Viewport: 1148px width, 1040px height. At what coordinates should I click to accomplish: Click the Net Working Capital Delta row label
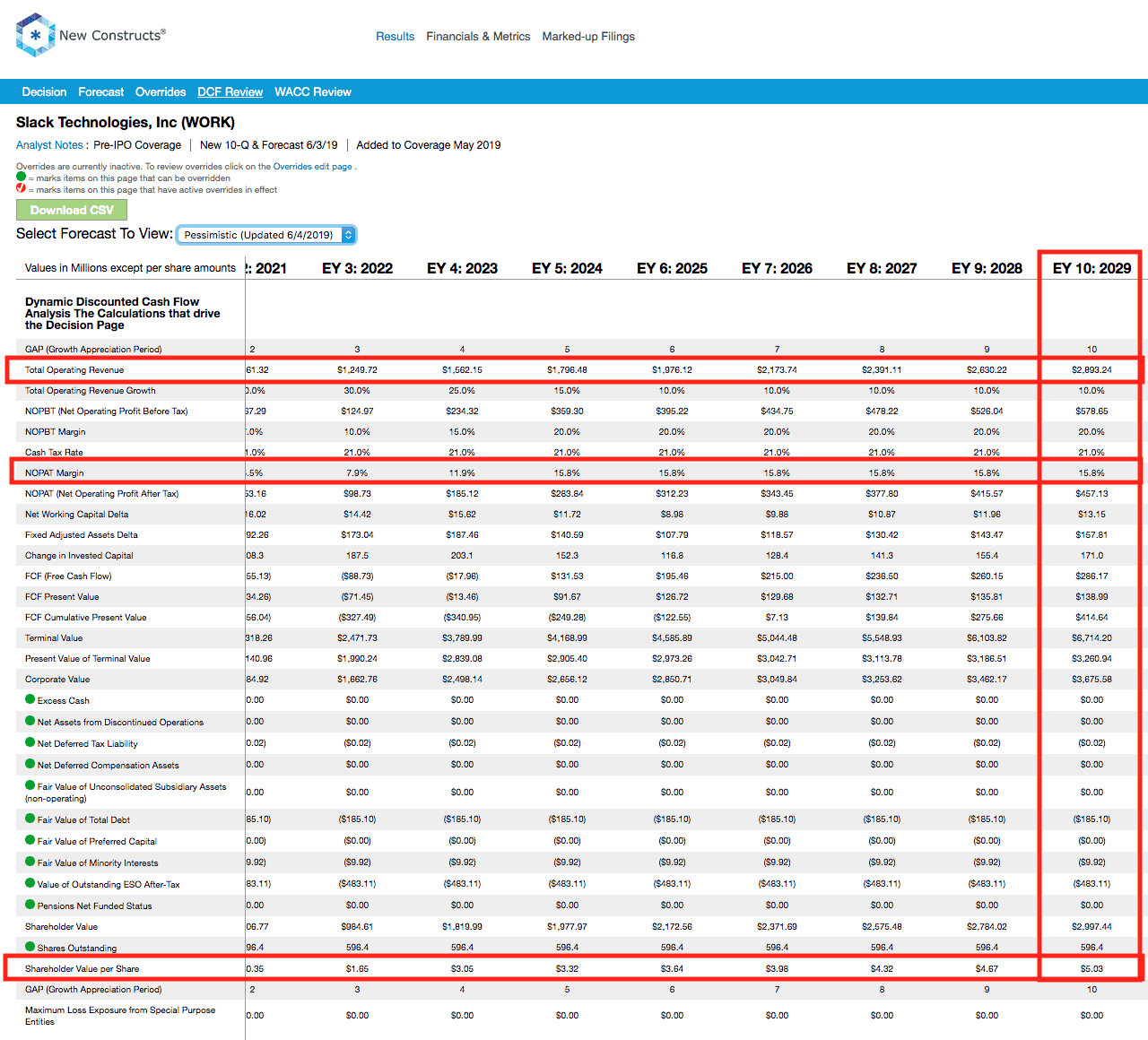pos(76,515)
